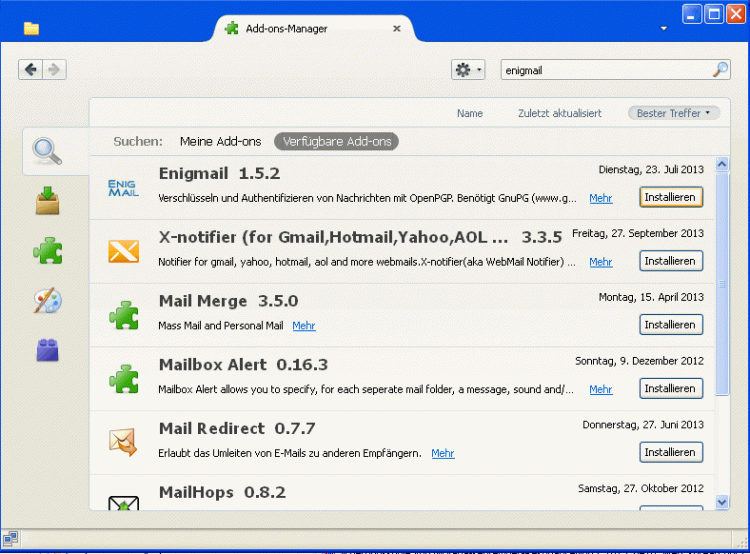Select the Verfügbare Add-ons filter
This screenshot has width=750, height=554.
tap(336, 142)
